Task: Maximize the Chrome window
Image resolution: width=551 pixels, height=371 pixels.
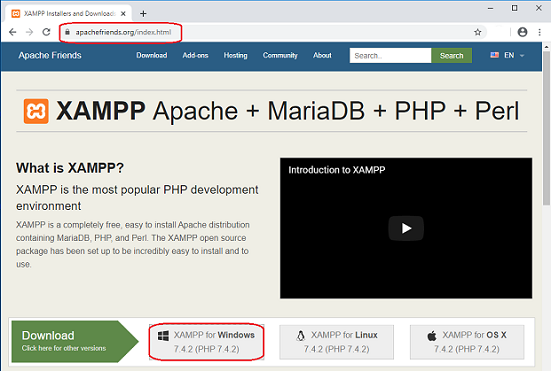Action: click(x=514, y=8)
